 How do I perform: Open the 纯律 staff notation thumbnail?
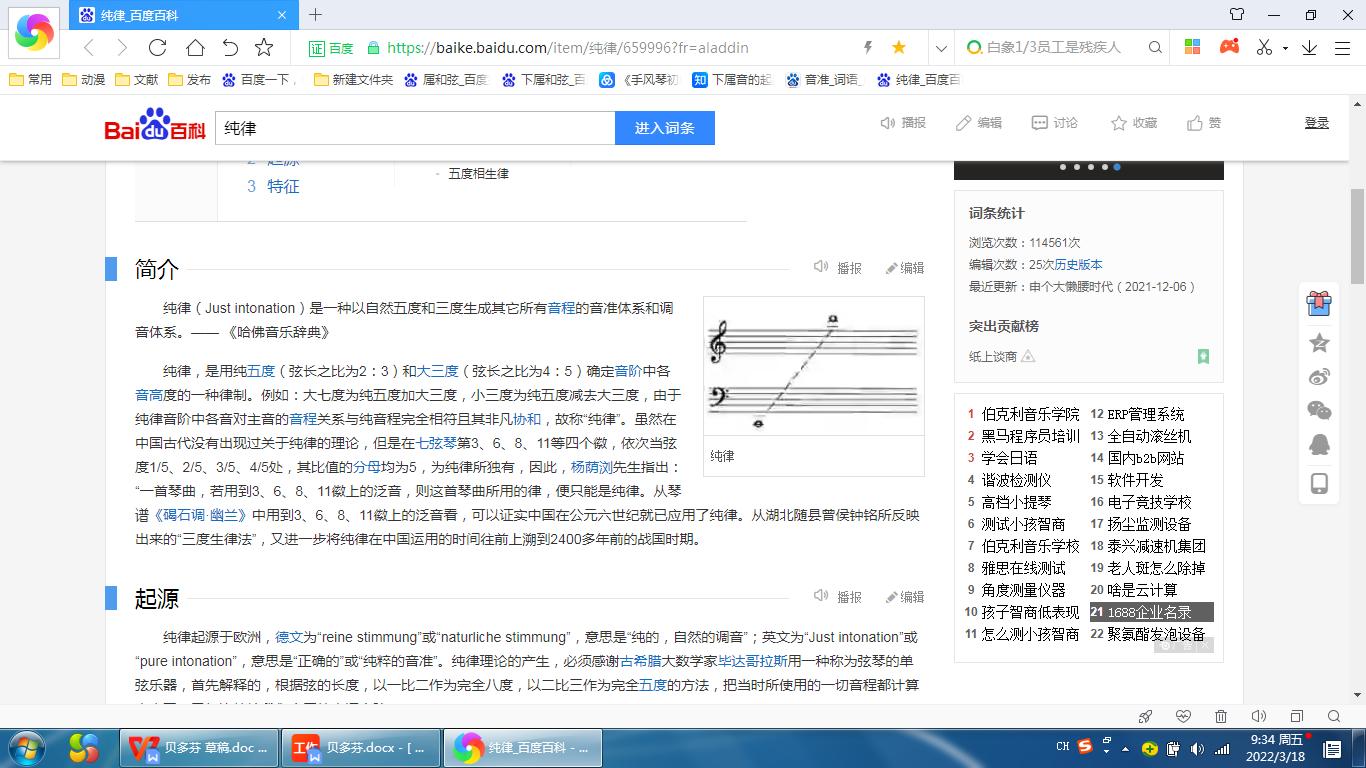(x=813, y=366)
